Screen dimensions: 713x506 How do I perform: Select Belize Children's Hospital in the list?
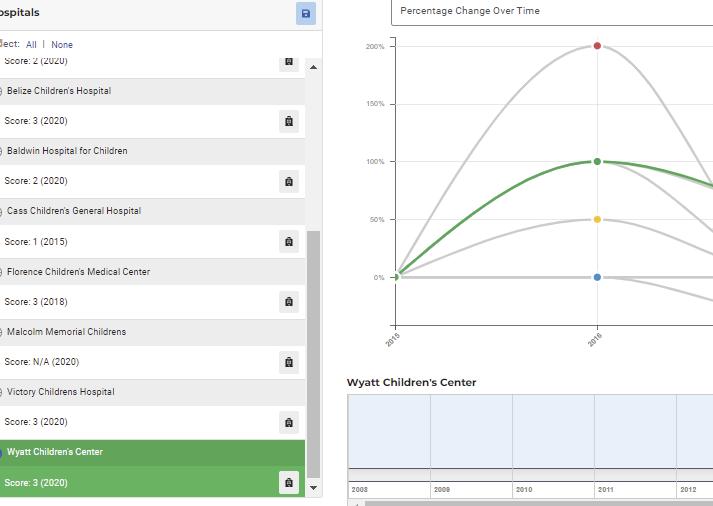(59, 91)
